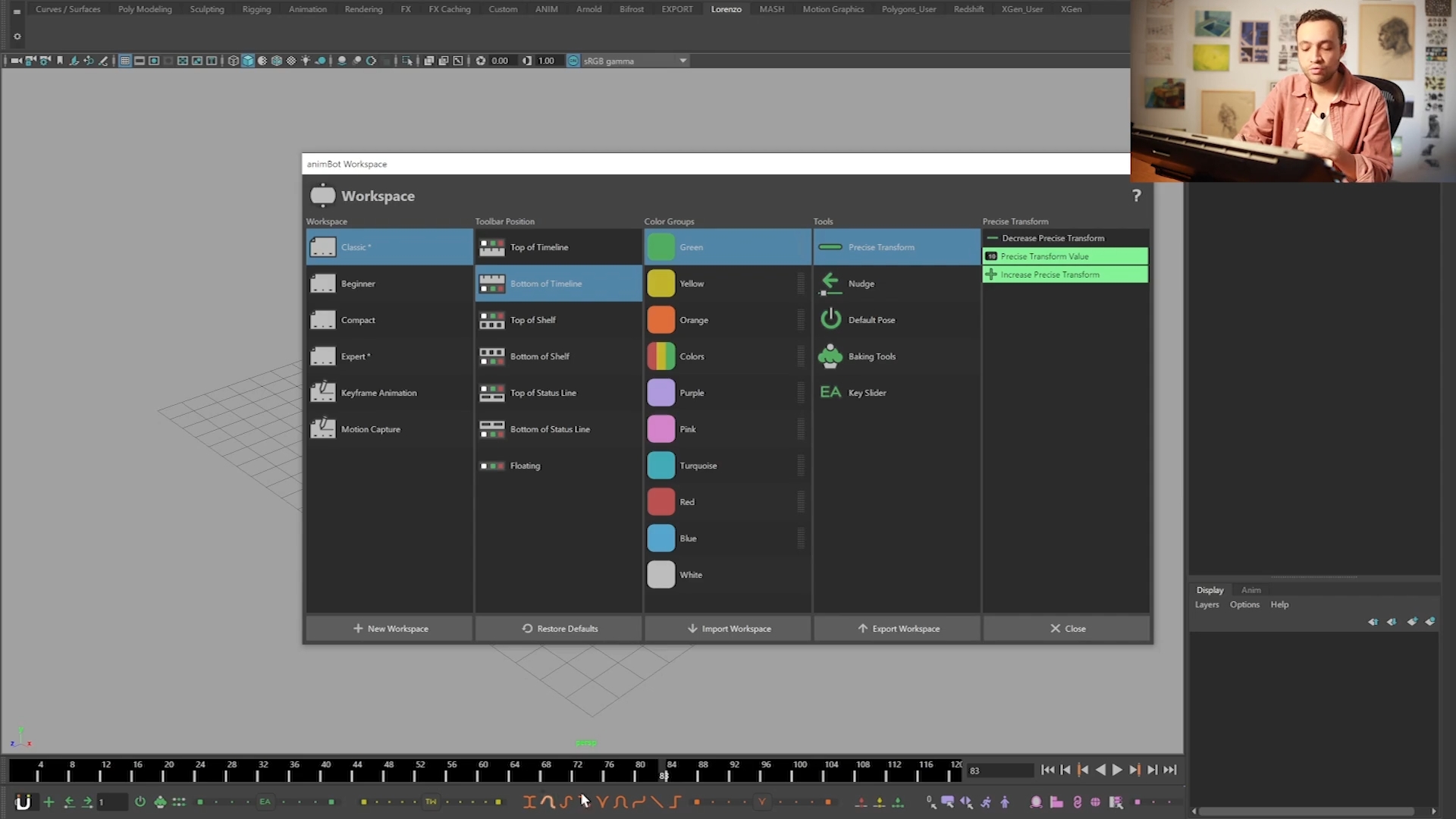Click the purple speech bubble select icon
Image resolution: width=1456 pixels, height=819 pixels.
click(948, 802)
